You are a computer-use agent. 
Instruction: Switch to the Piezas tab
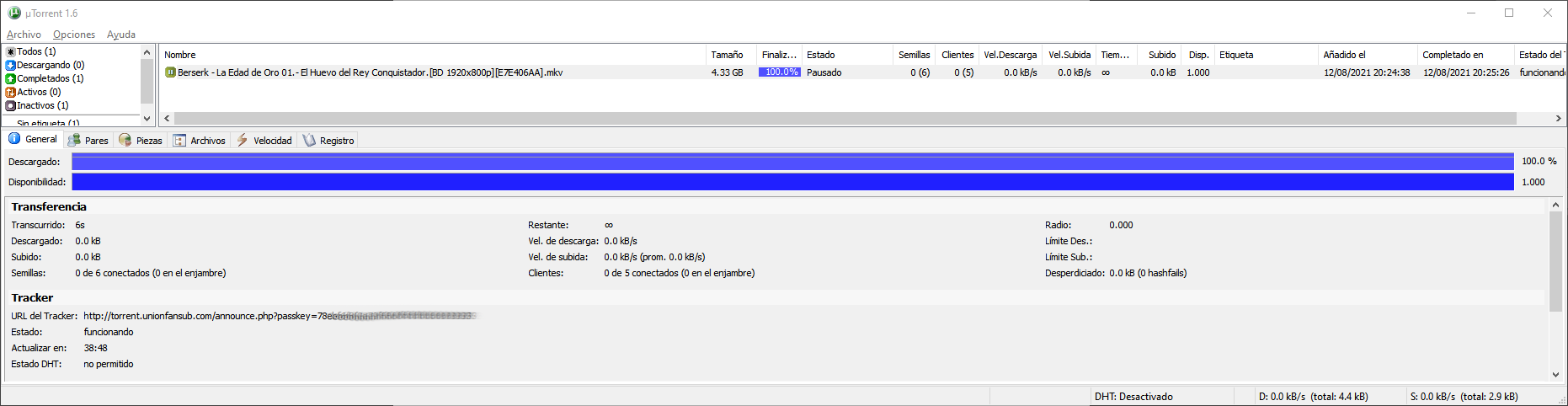(141, 140)
